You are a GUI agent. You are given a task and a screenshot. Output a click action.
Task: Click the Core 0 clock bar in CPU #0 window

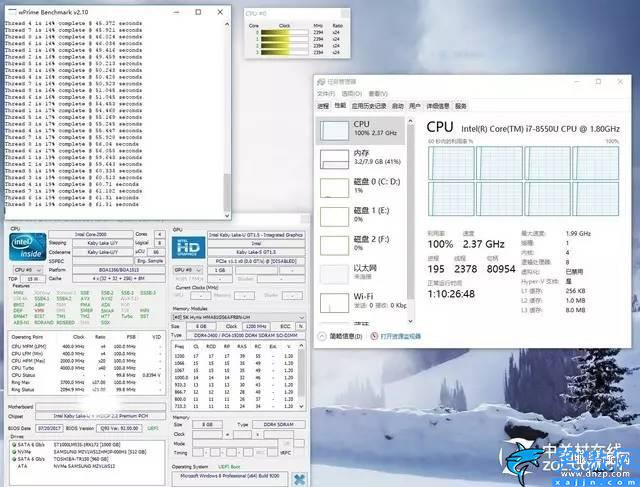(284, 32)
